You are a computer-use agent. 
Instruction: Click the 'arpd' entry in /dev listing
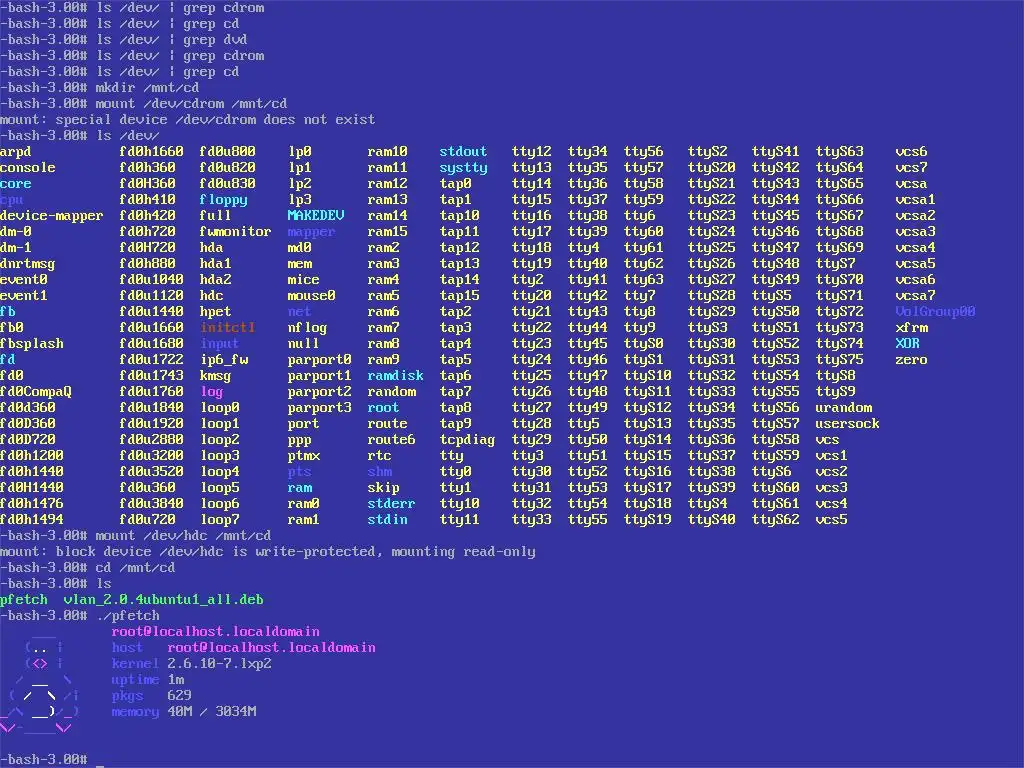click(x=16, y=152)
